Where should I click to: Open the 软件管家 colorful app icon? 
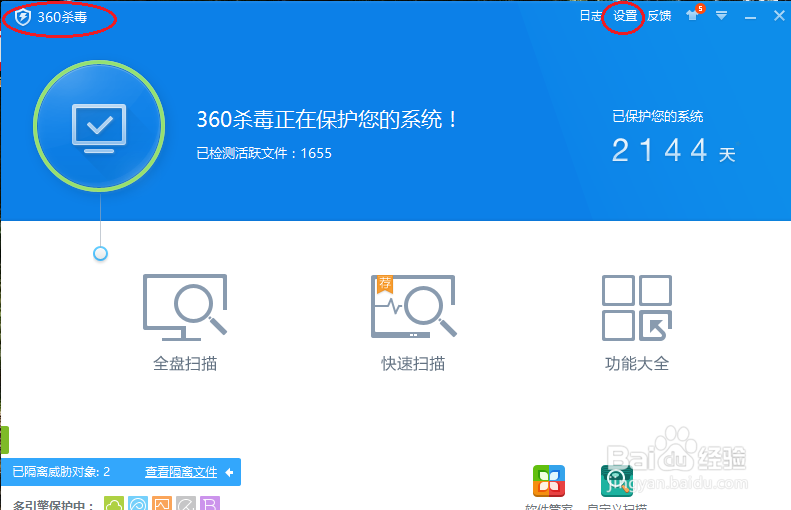[x=549, y=481]
